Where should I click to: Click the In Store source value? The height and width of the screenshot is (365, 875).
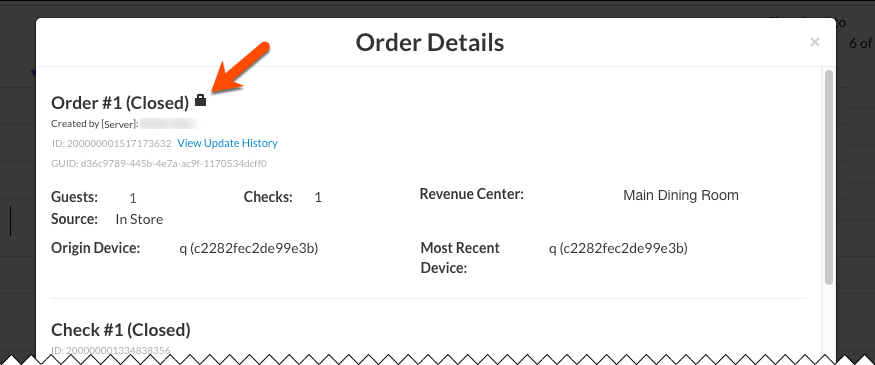(139, 219)
